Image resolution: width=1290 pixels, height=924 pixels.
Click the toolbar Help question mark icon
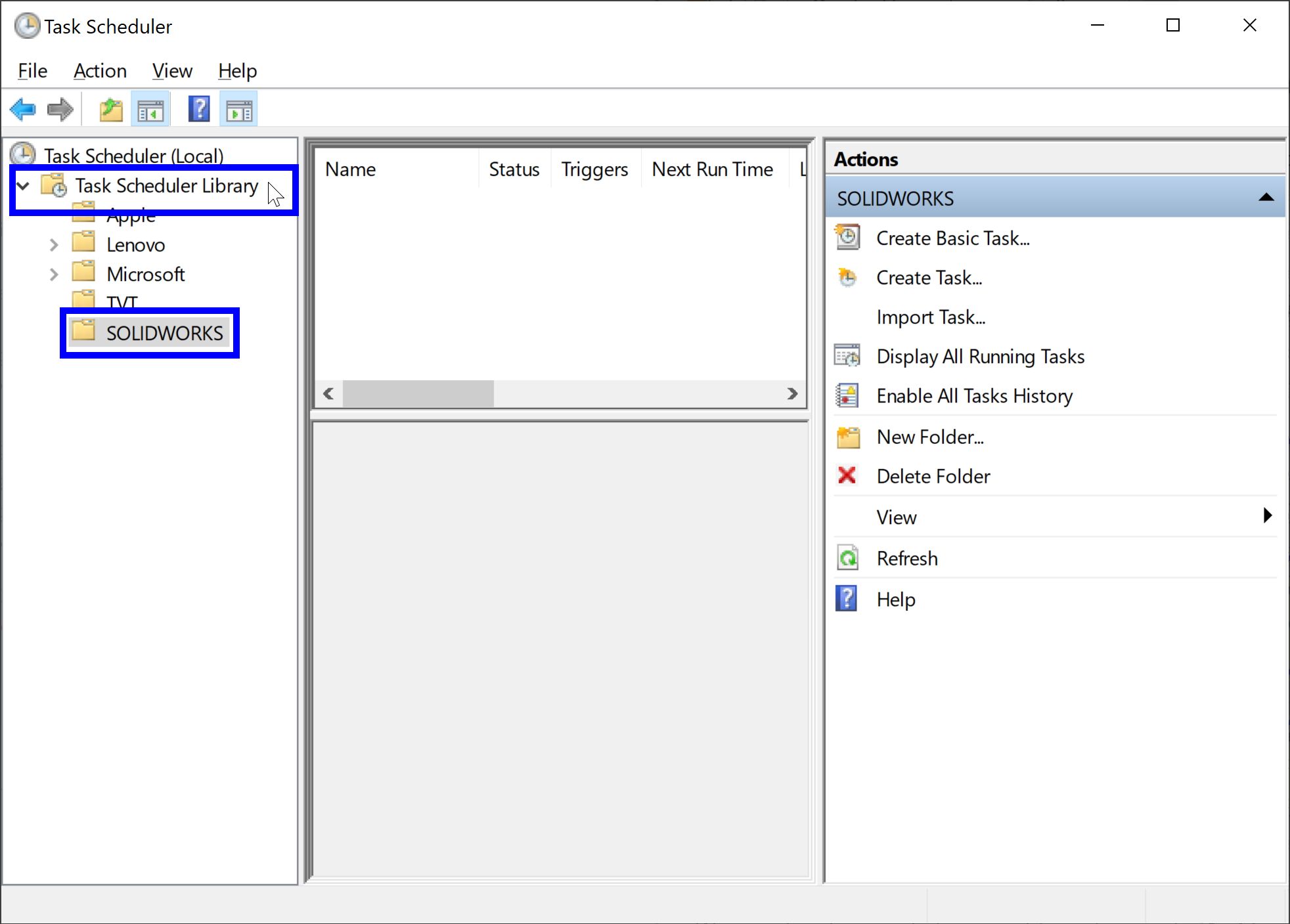199,110
